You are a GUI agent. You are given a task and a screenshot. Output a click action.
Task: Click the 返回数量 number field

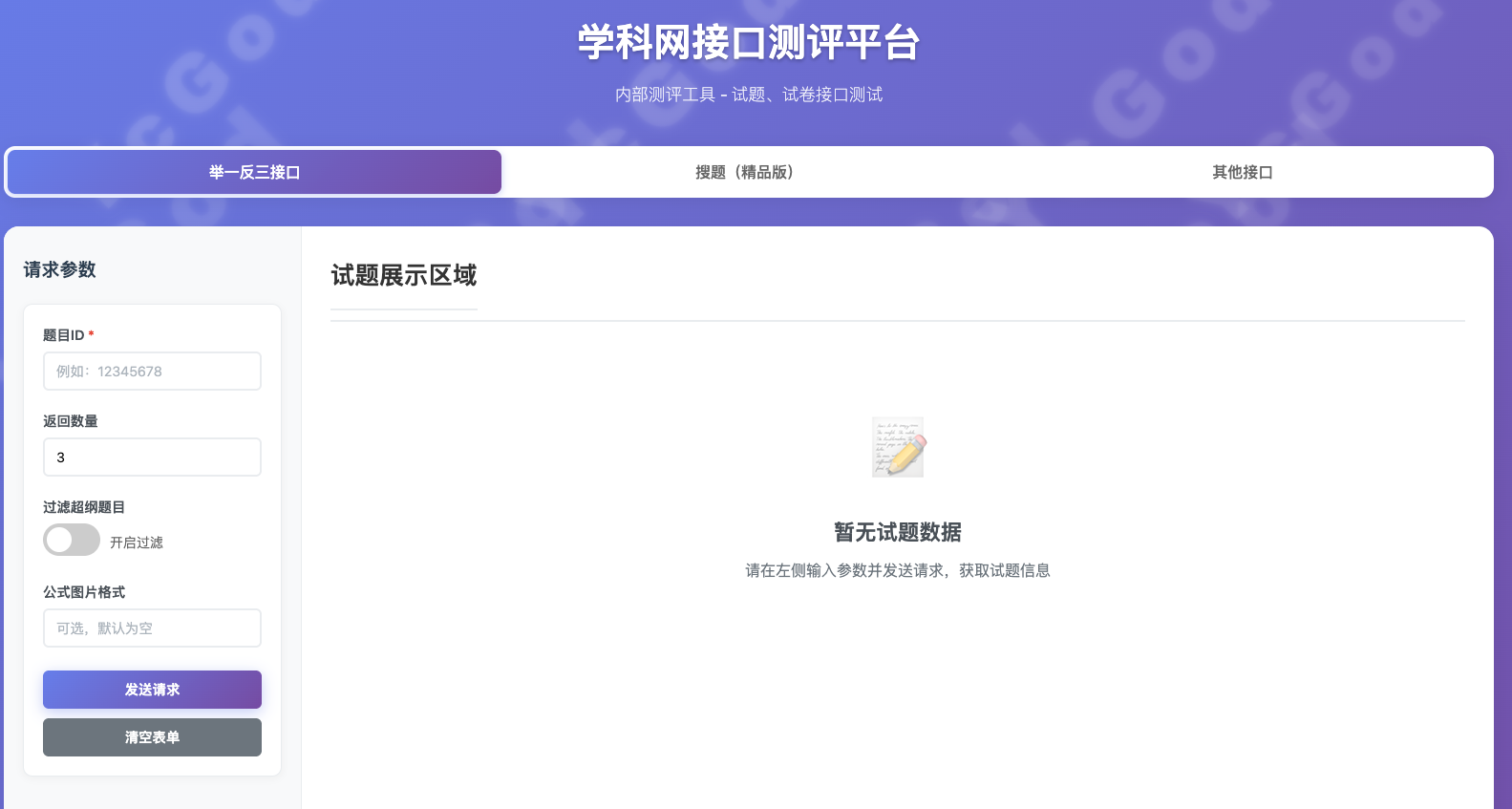point(152,458)
